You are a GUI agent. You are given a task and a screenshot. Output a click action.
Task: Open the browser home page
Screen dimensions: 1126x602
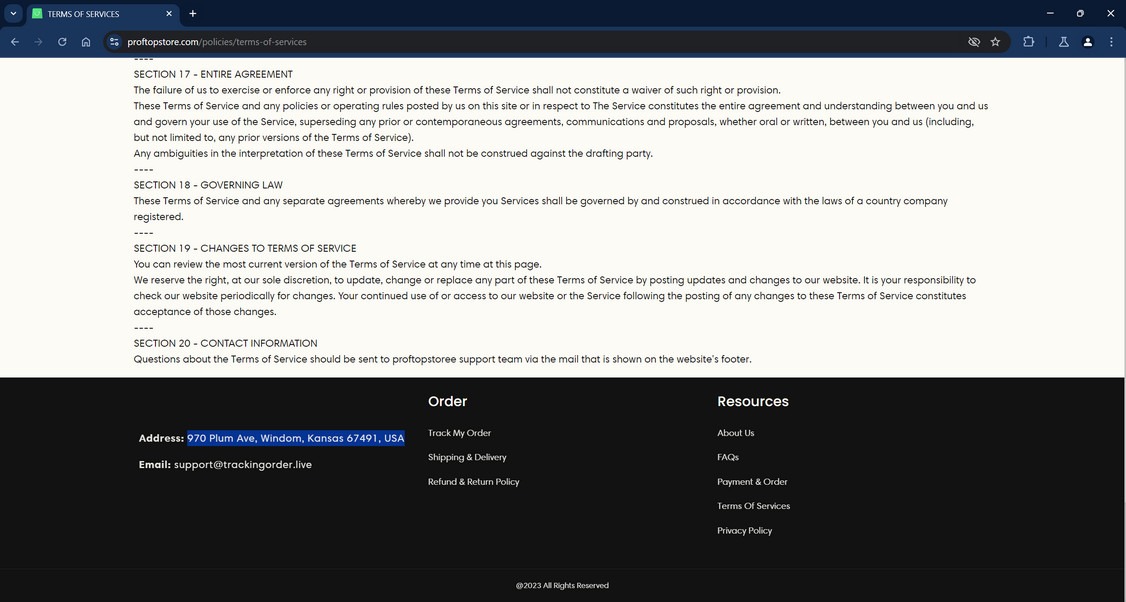85,42
